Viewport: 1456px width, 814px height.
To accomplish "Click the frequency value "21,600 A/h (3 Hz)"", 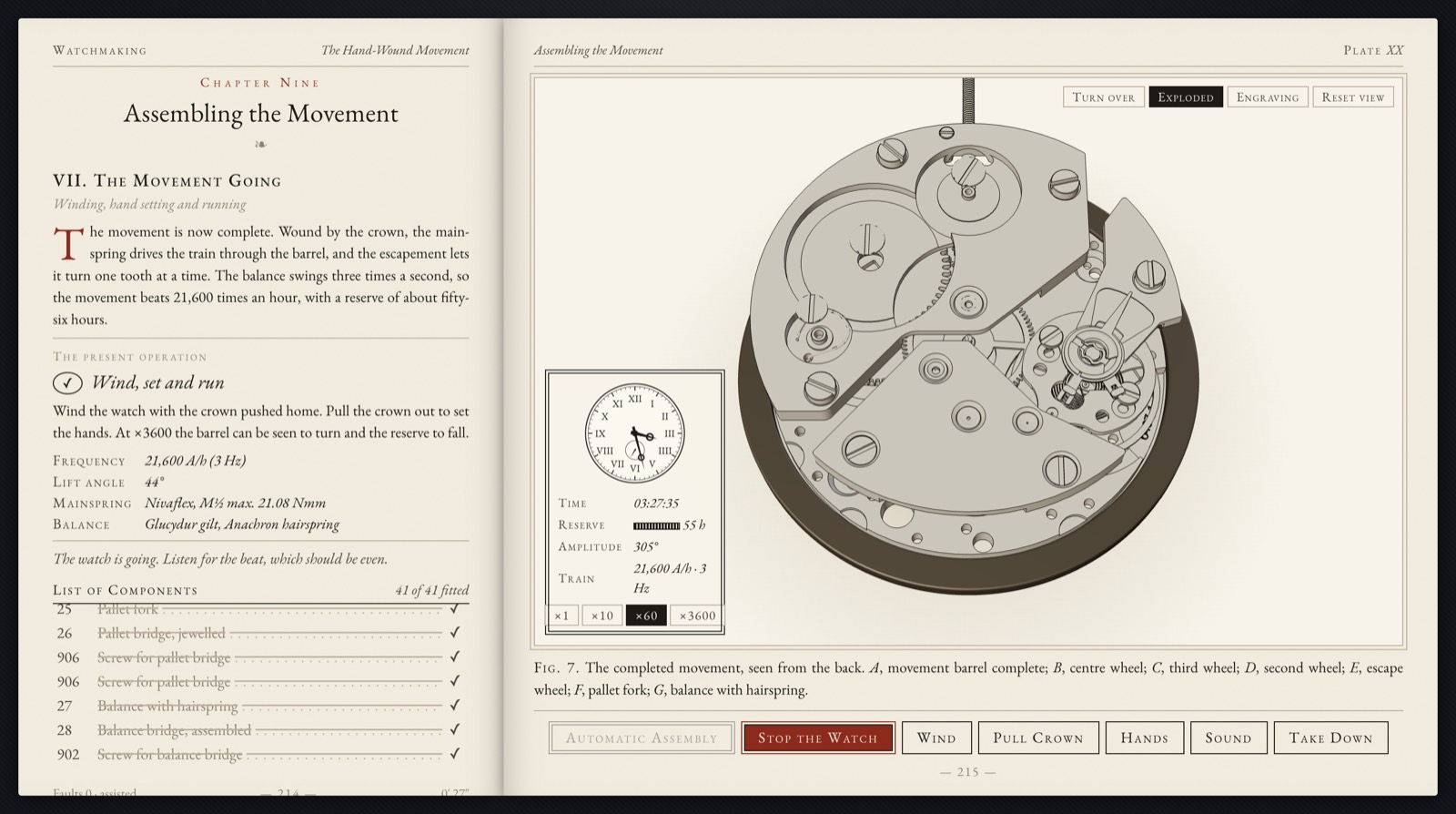I will coord(196,461).
